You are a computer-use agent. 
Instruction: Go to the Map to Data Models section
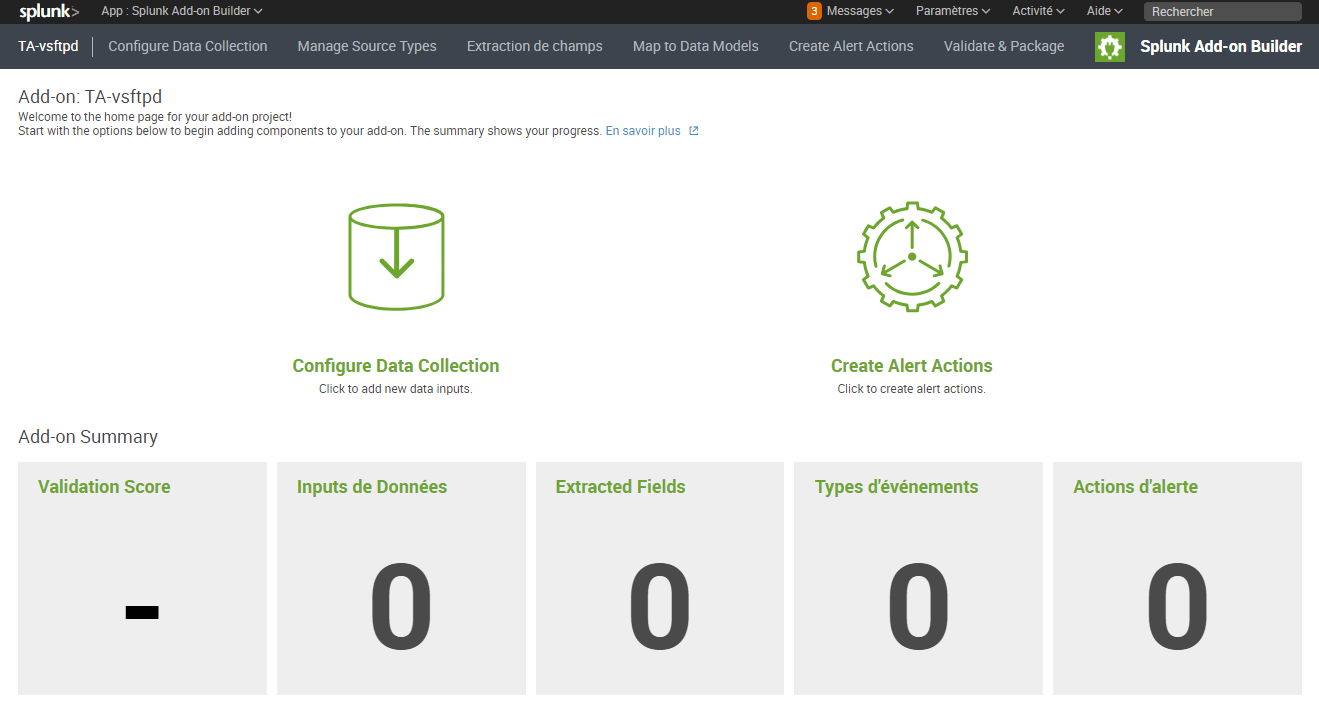pos(695,46)
